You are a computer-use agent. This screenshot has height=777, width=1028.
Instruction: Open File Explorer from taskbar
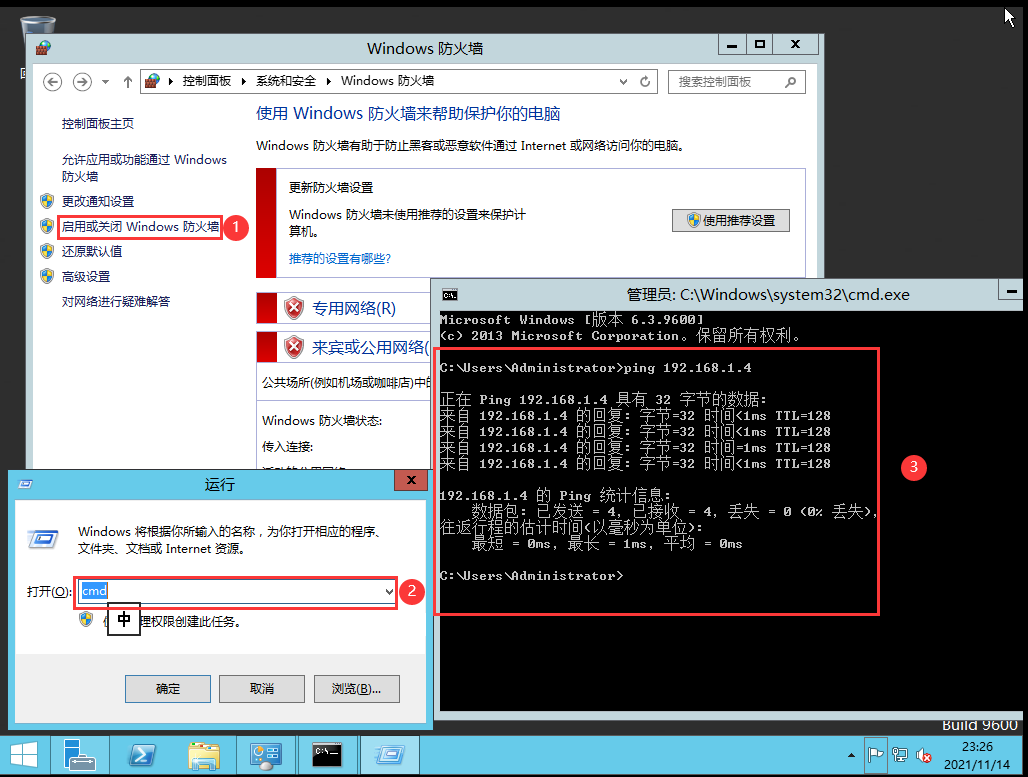[x=204, y=755]
